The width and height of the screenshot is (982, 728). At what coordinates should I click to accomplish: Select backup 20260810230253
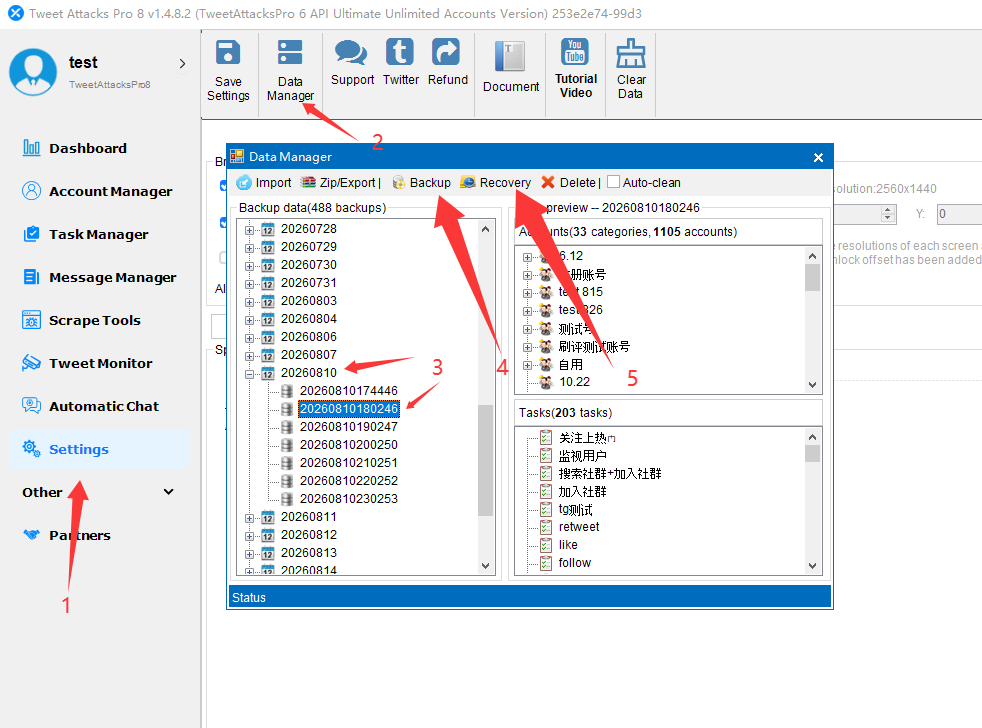(x=348, y=499)
